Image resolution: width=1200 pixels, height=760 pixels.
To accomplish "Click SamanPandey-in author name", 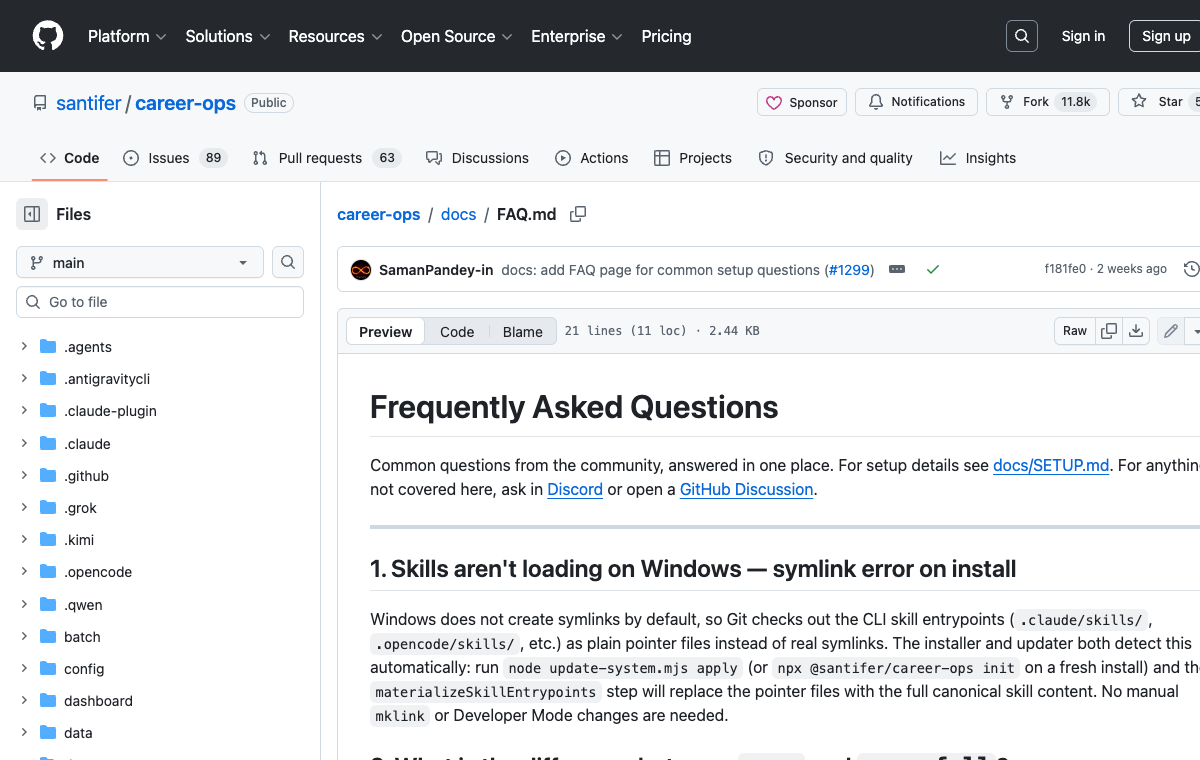I will click(x=436, y=270).
